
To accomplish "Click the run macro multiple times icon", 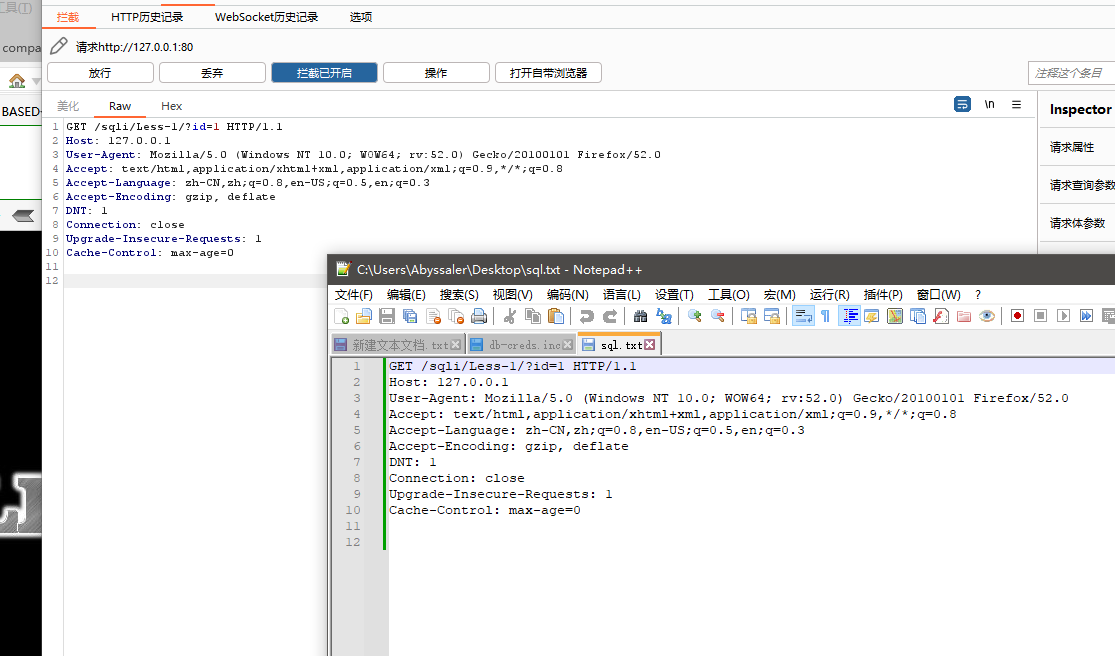I will (x=1086, y=316).
